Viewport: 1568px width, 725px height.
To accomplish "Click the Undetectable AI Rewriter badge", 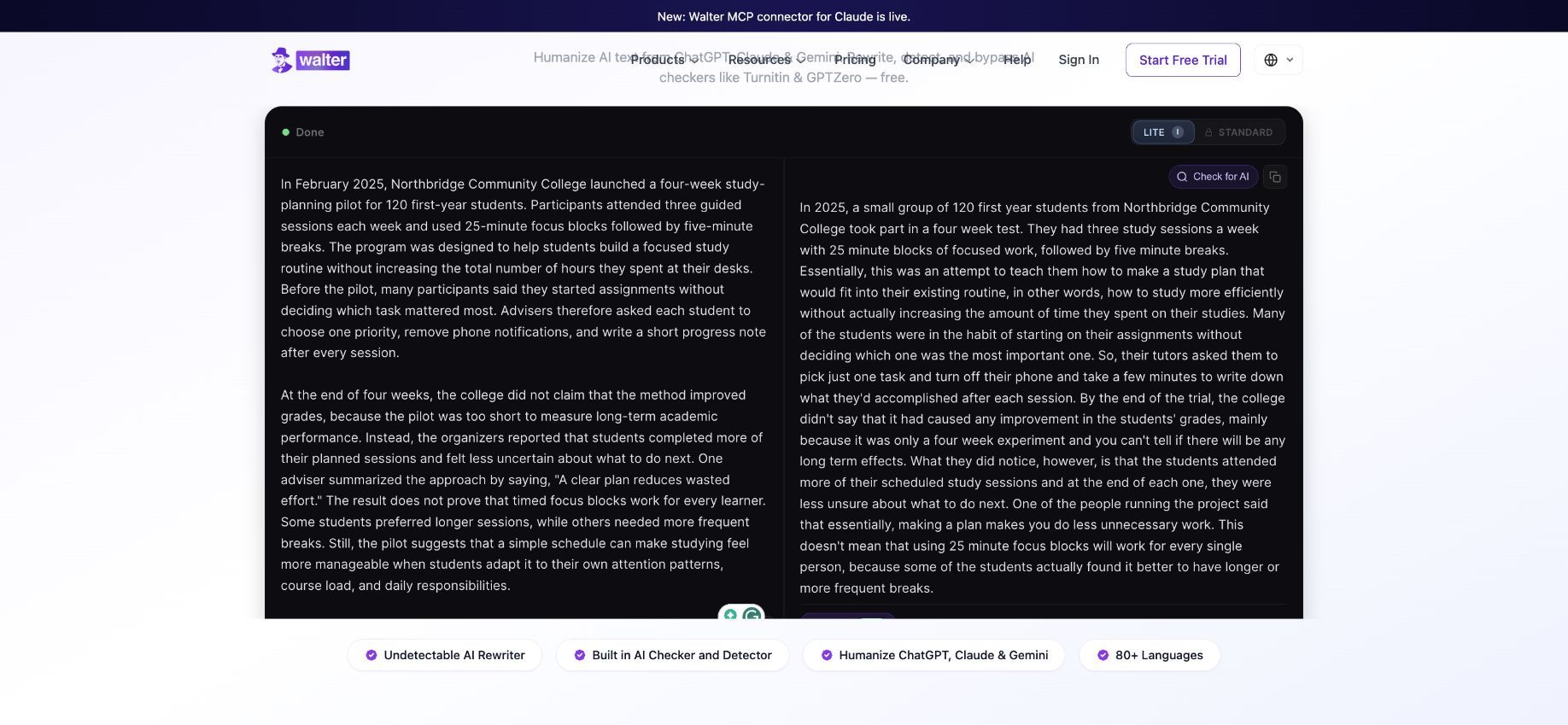I will point(445,655).
